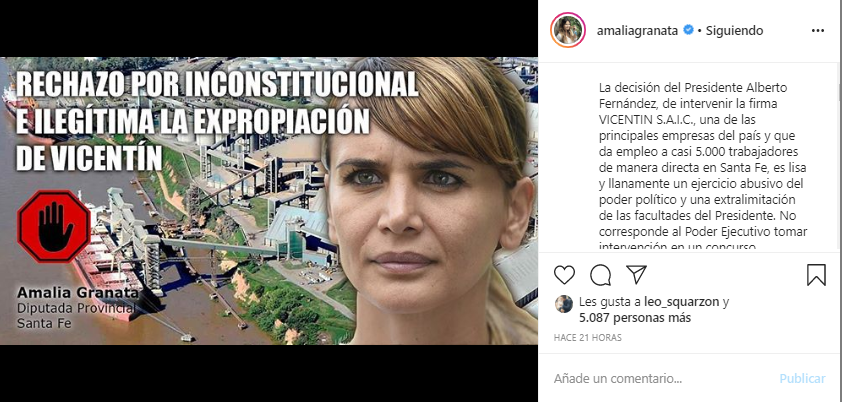Click the small liker avatar thumbnail
This screenshot has width=842, height=402.
click(x=563, y=303)
